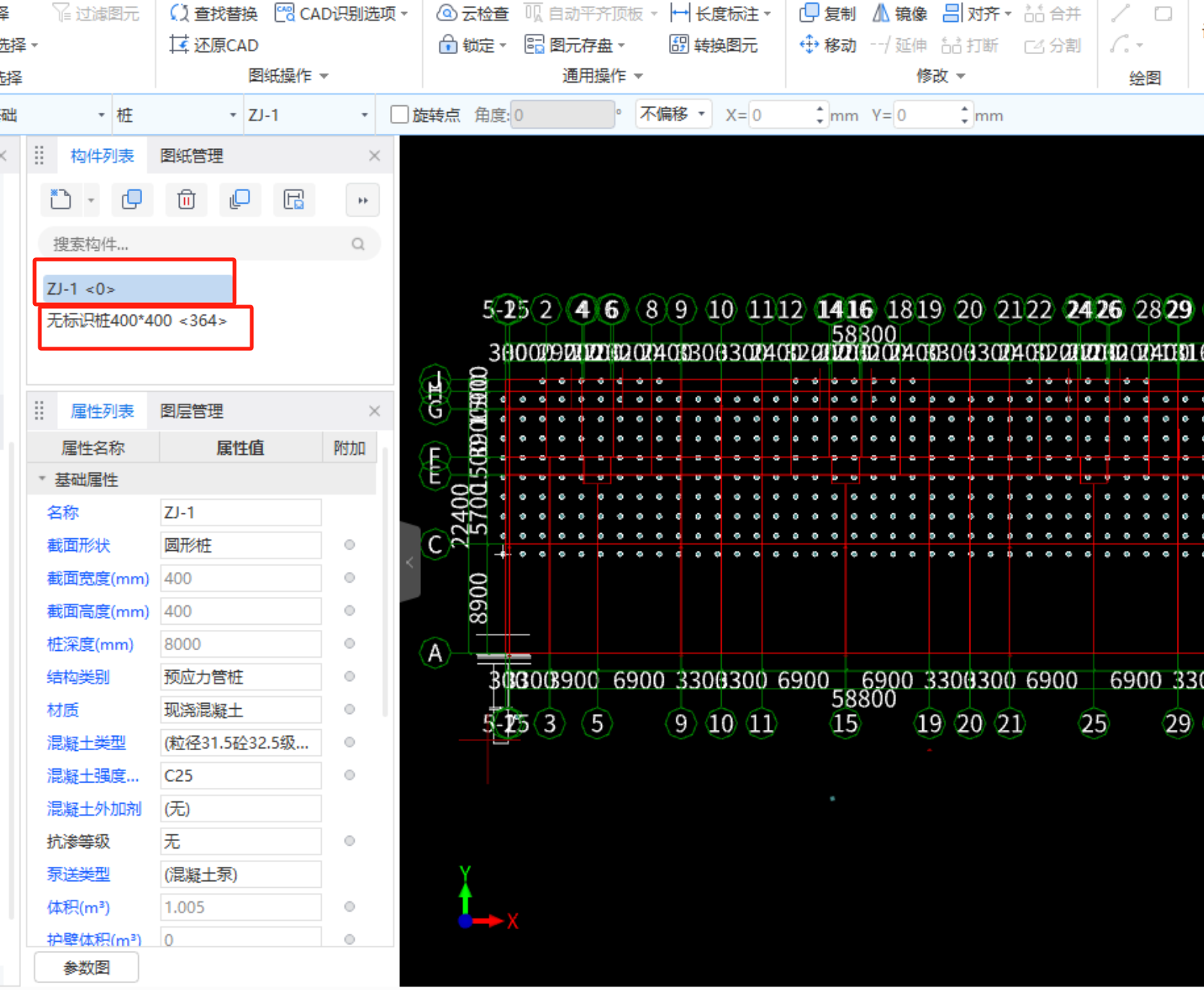This screenshot has width=1204, height=990.
Task: Open the 不偏移 offset dropdown
Action: tap(673, 114)
